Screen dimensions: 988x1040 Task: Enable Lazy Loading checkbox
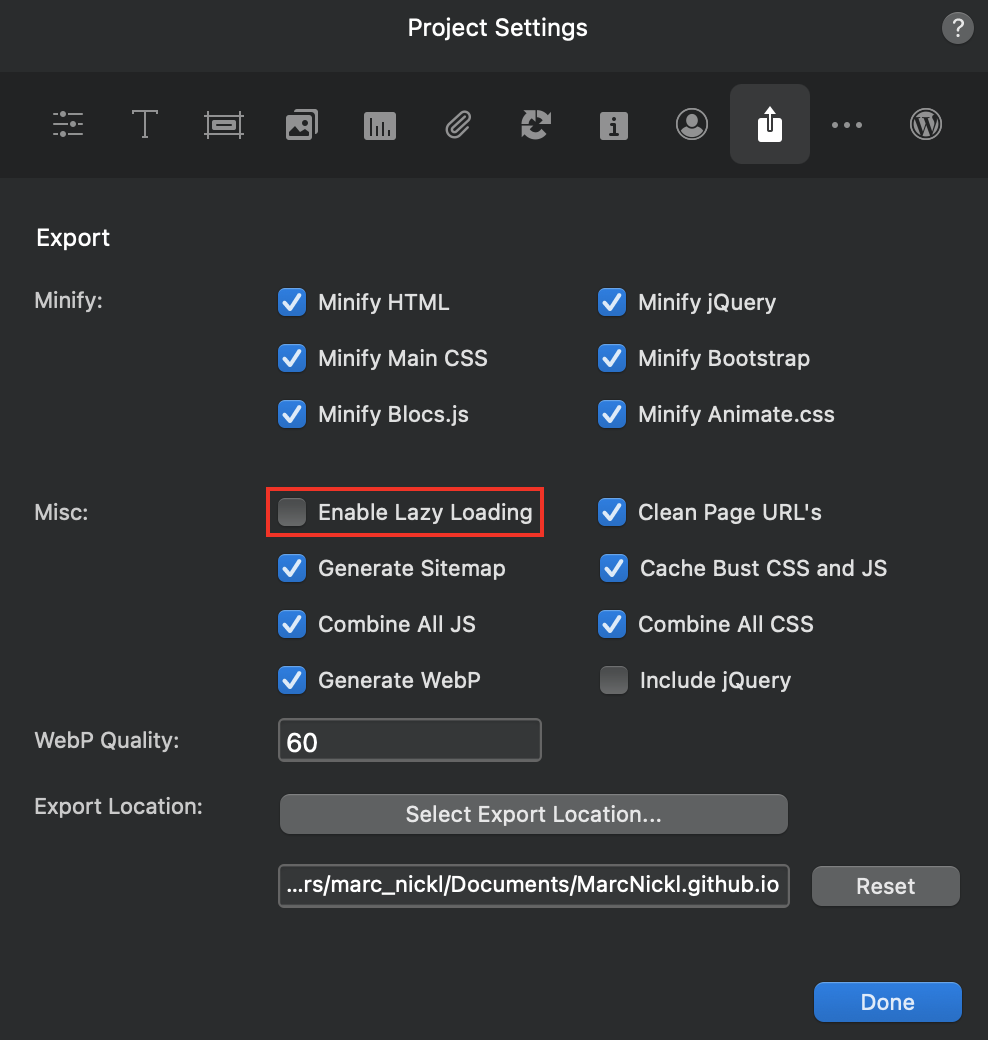[292, 512]
